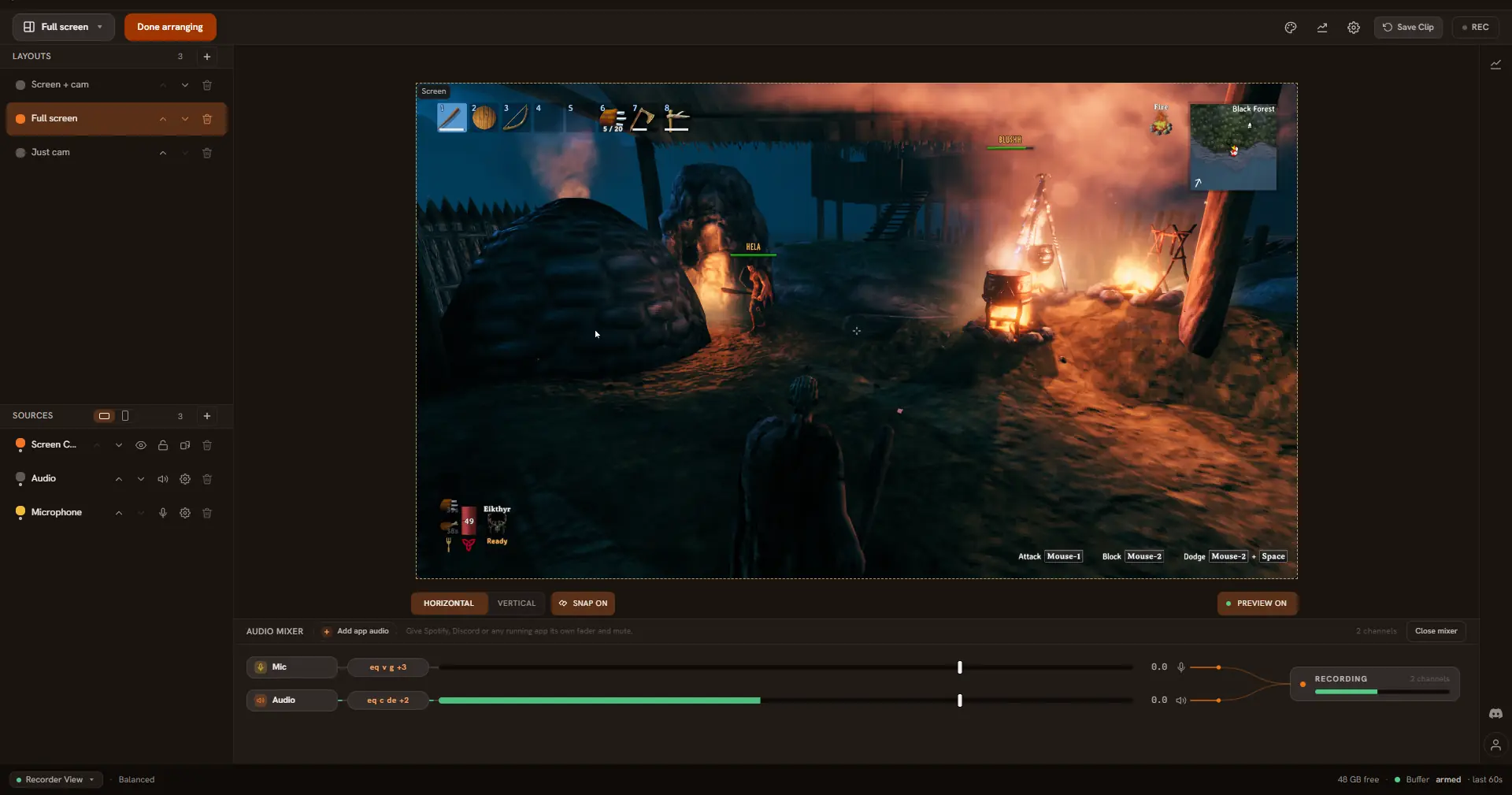Start recording with REC button
The height and width of the screenshot is (795, 1512).
1476,28
